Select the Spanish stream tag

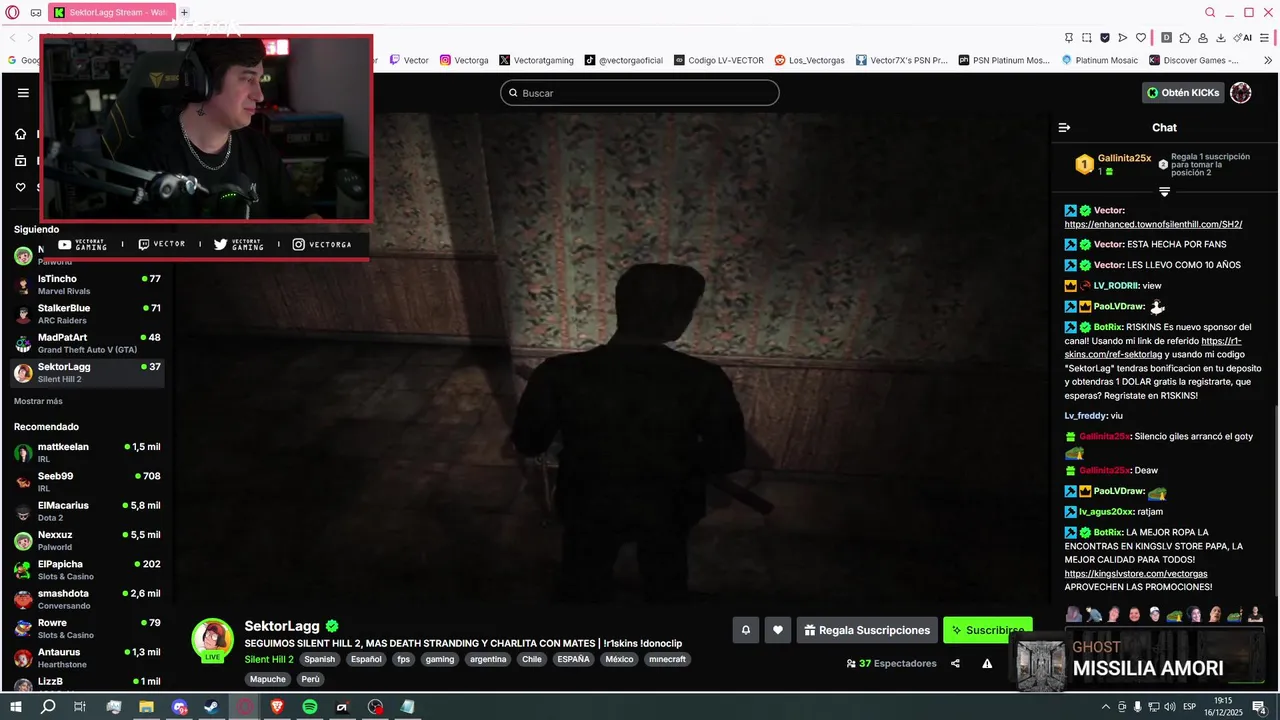320,659
